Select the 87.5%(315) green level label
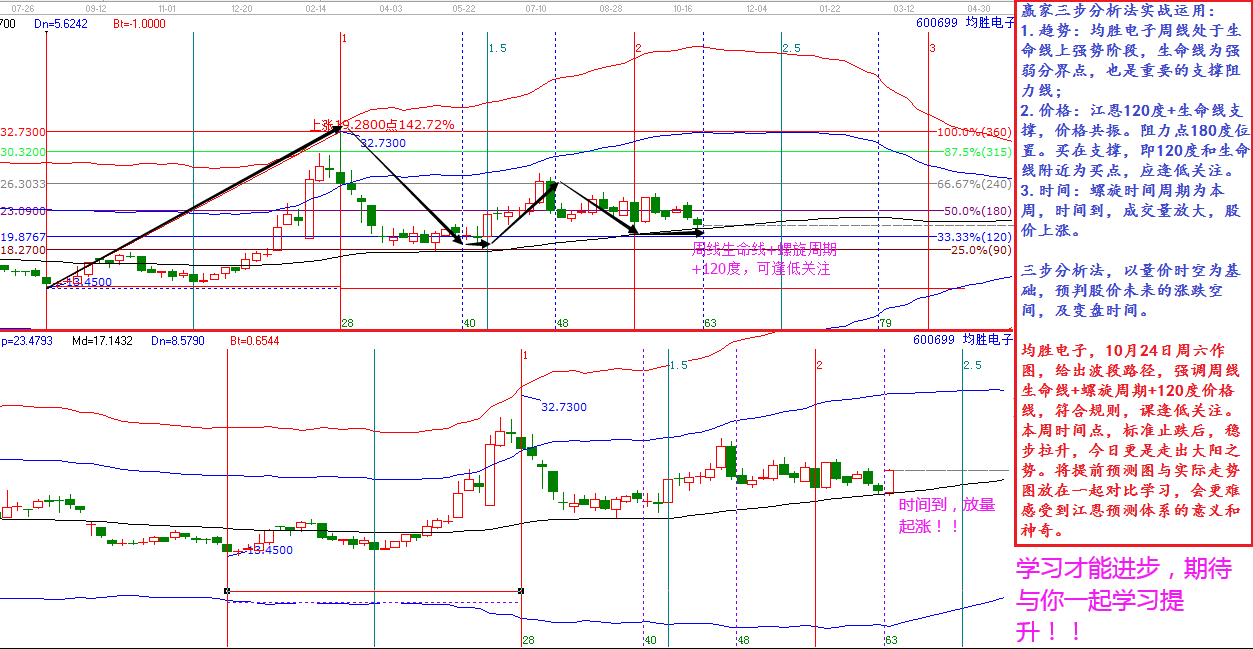1253x649 pixels. 977,152
